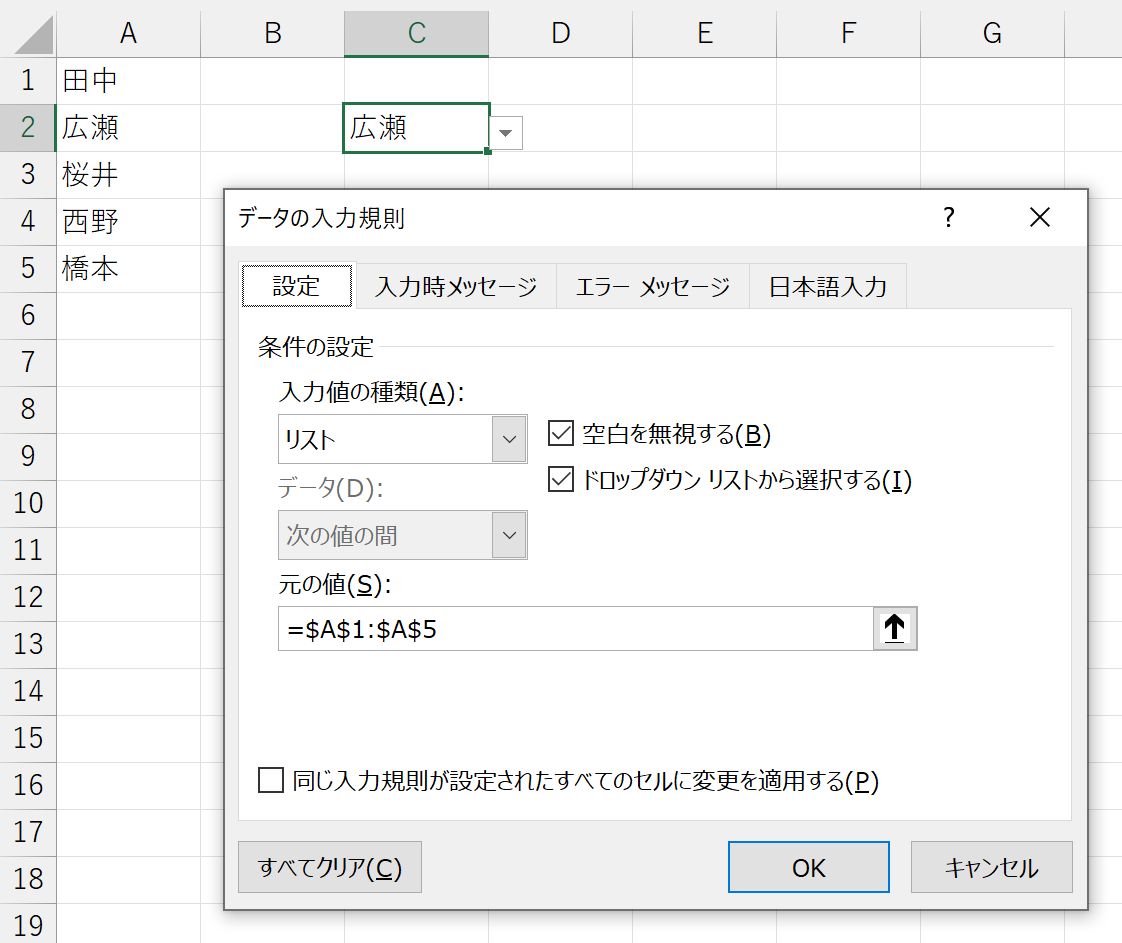1122x943 pixels.
Task: Click the すべてクリア button
Action: click(330, 867)
